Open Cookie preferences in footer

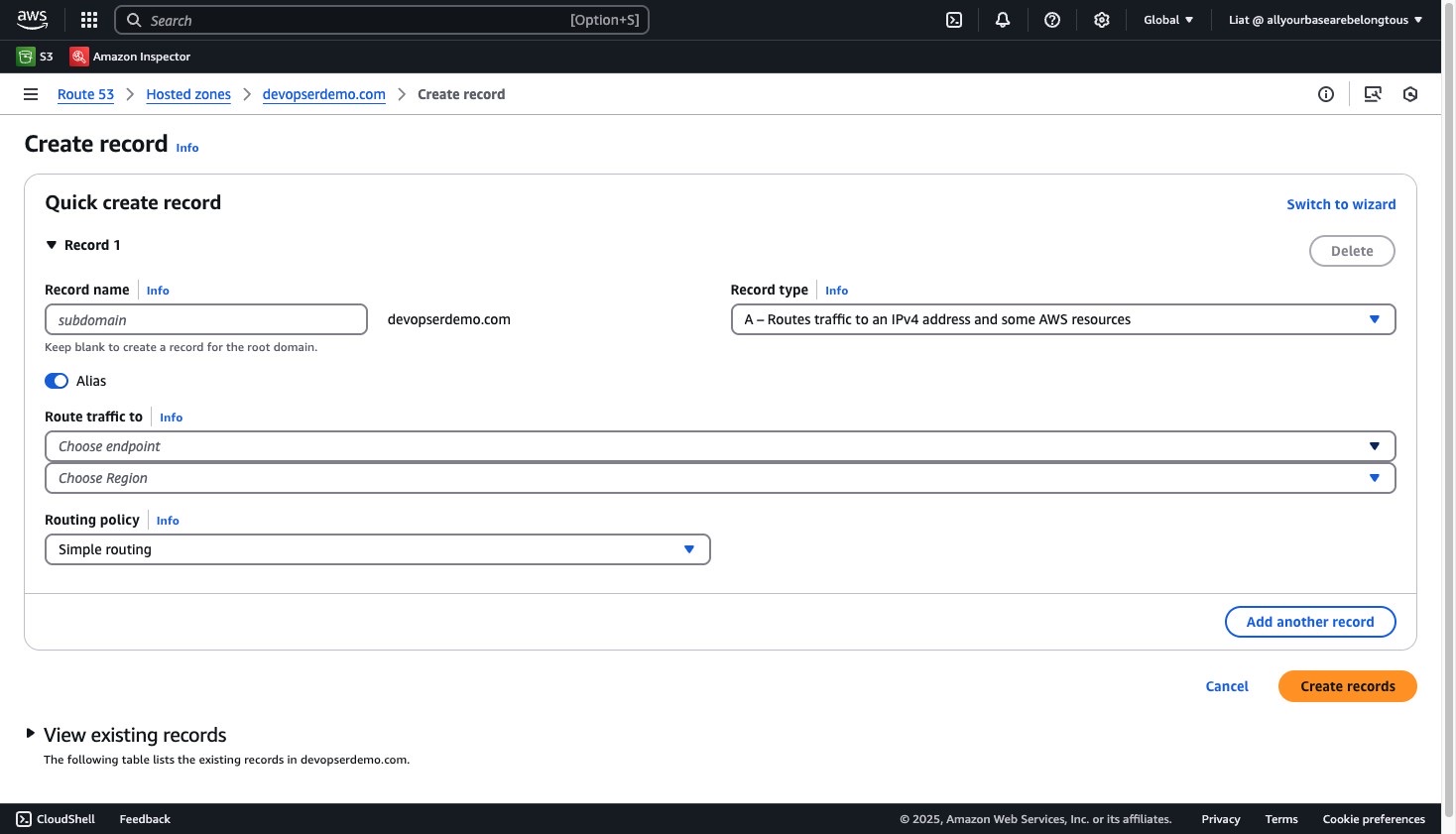1374,819
